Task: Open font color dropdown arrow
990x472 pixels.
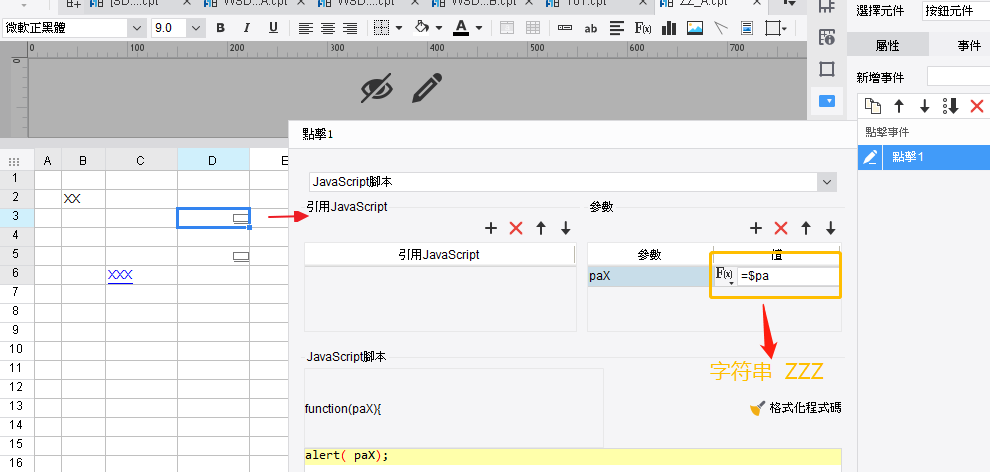Action: 479,28
